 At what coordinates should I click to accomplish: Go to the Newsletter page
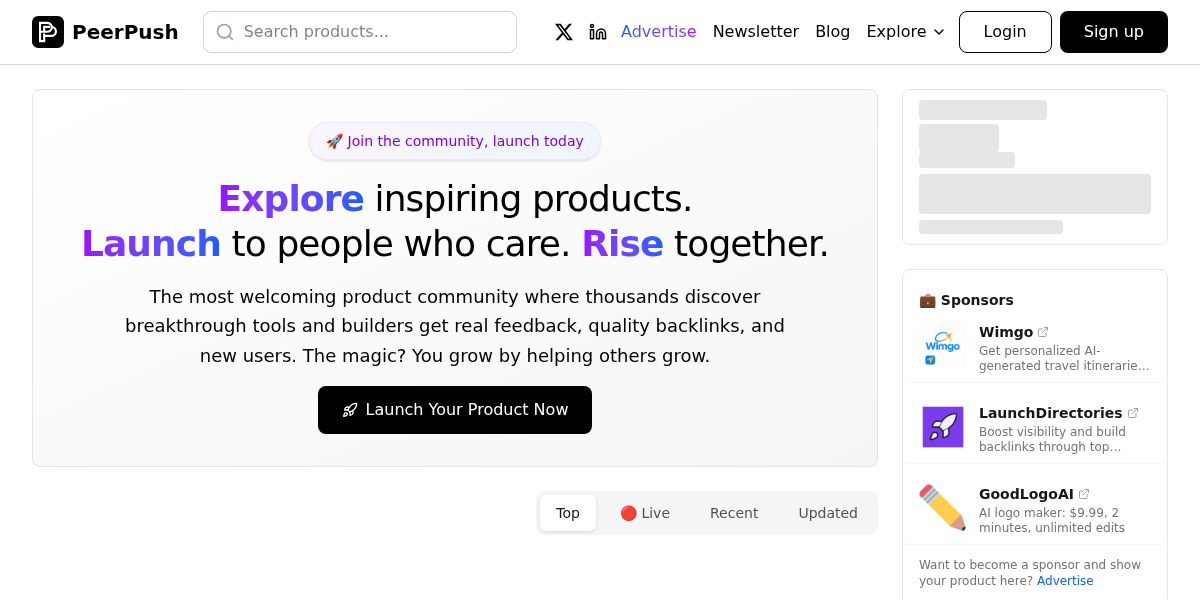coord(756,31)
